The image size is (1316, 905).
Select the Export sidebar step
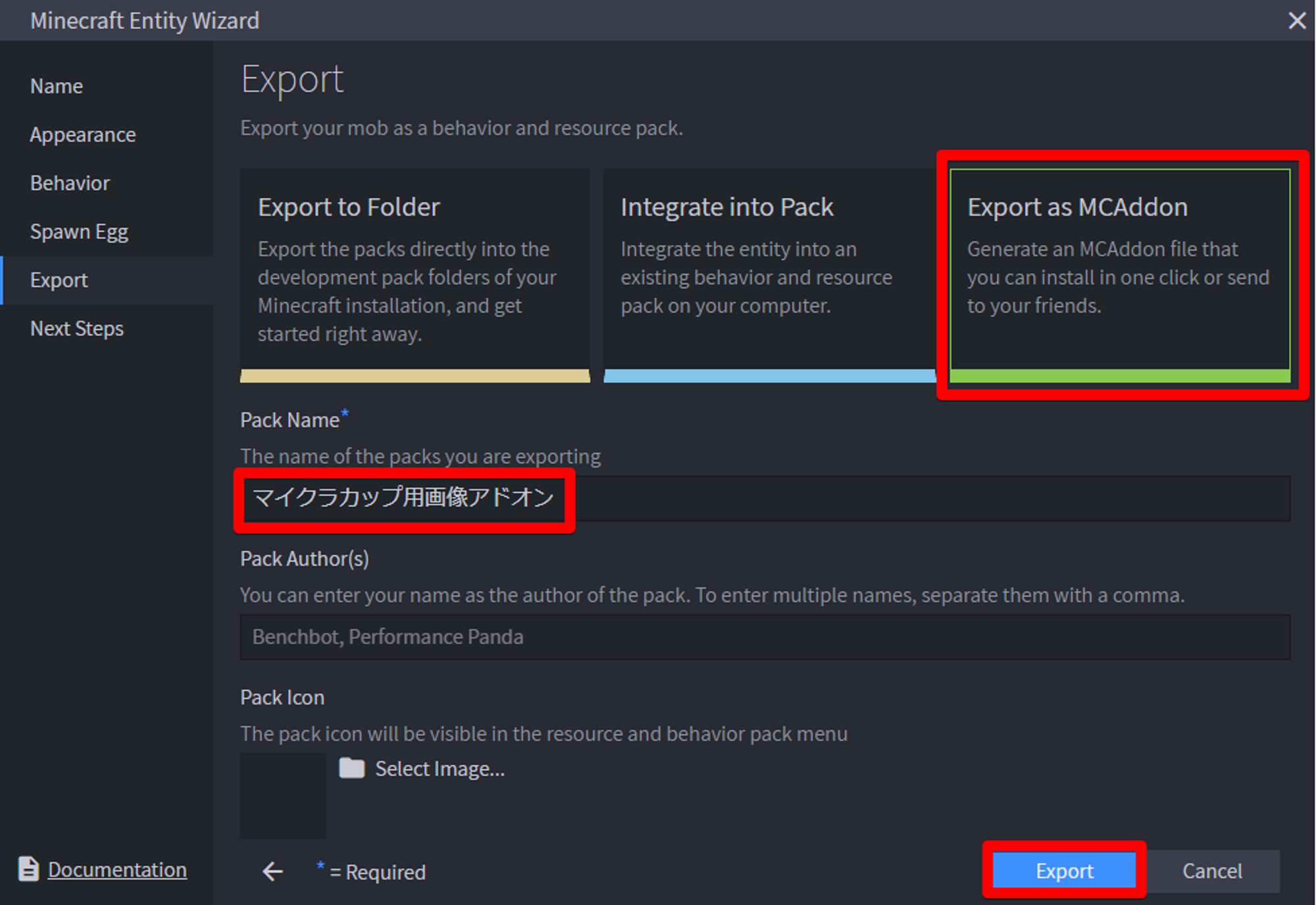click(59, 280)
